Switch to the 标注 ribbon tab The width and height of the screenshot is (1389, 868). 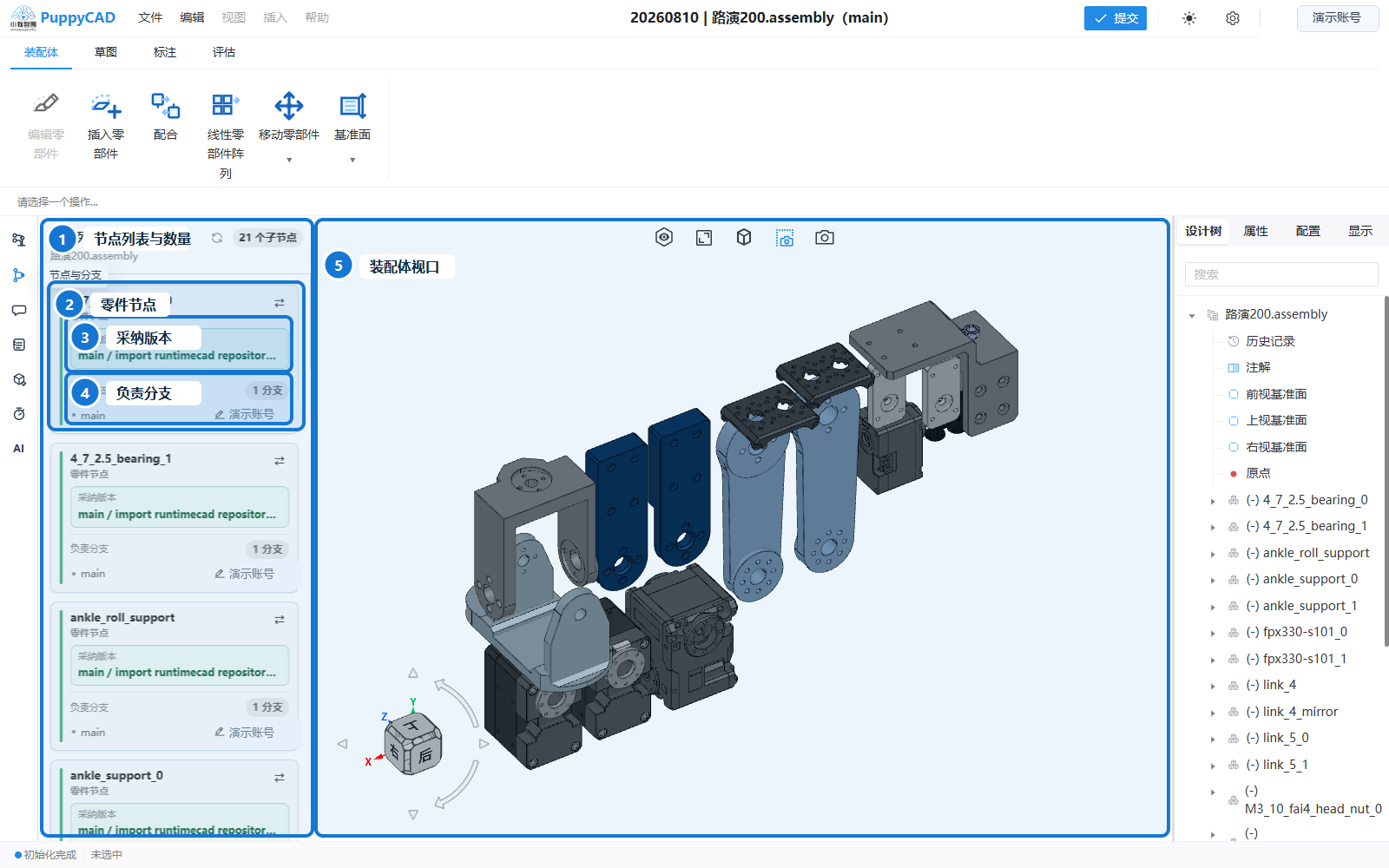pos(165,52)
